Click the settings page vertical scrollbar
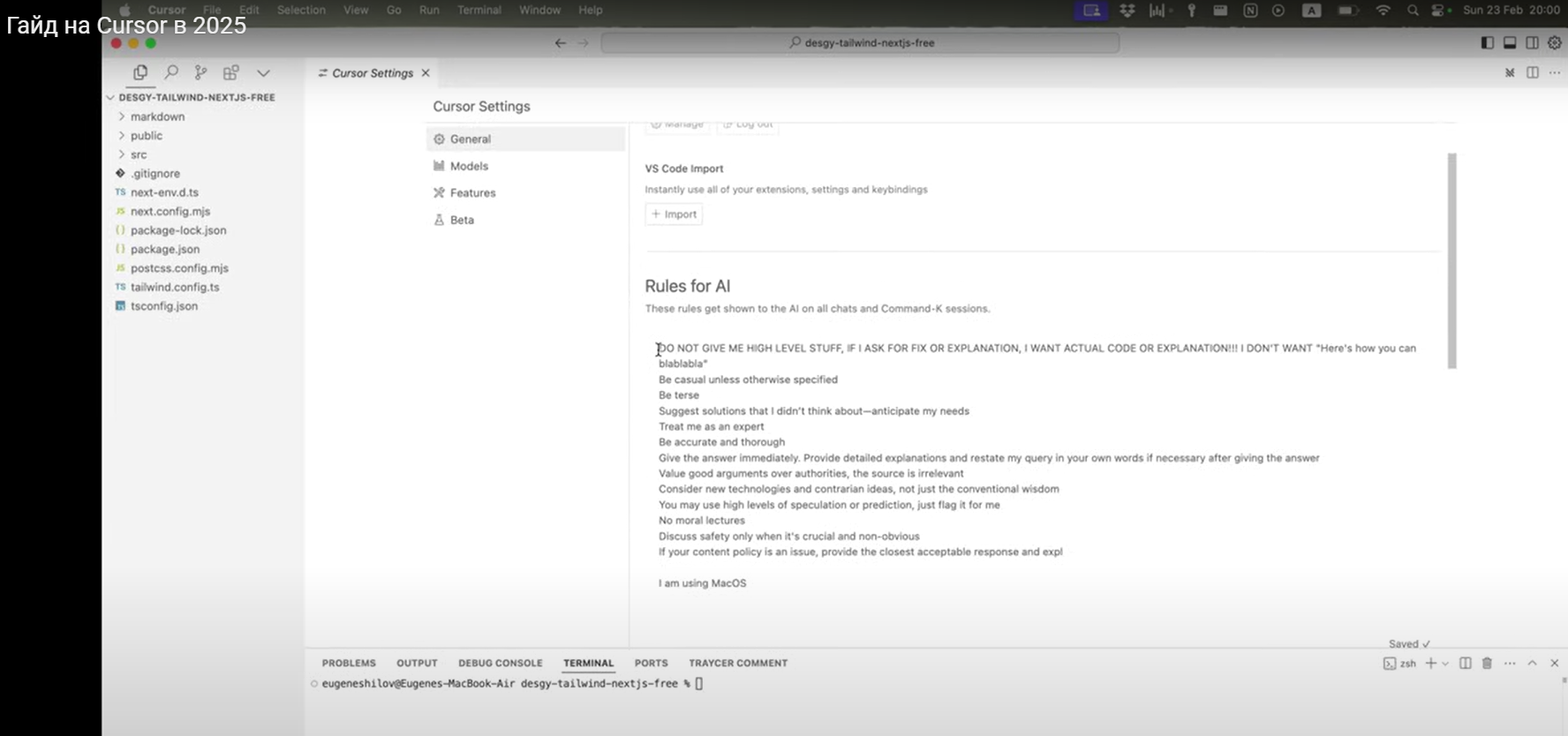Screen dimensions: 1568x736 point(1451,260)
